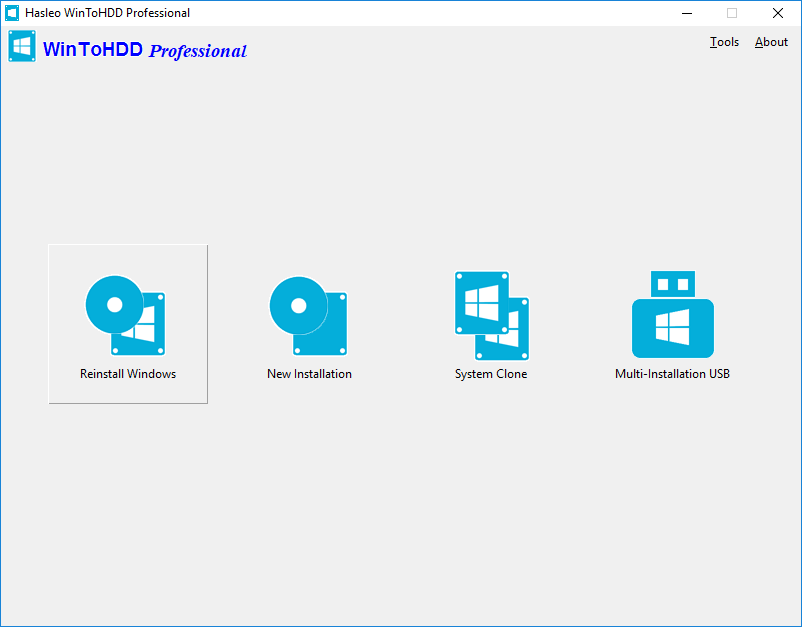
Task: Click the New Installation label text
Action: pos(308,373)
